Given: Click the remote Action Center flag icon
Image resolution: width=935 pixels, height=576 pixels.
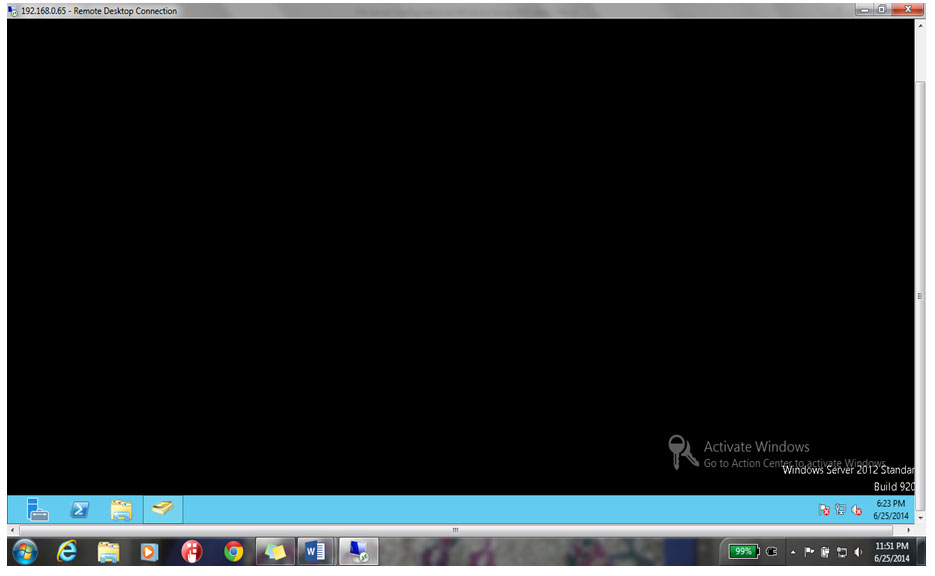Looking at the screenshot, I should [x=824, y=510].
